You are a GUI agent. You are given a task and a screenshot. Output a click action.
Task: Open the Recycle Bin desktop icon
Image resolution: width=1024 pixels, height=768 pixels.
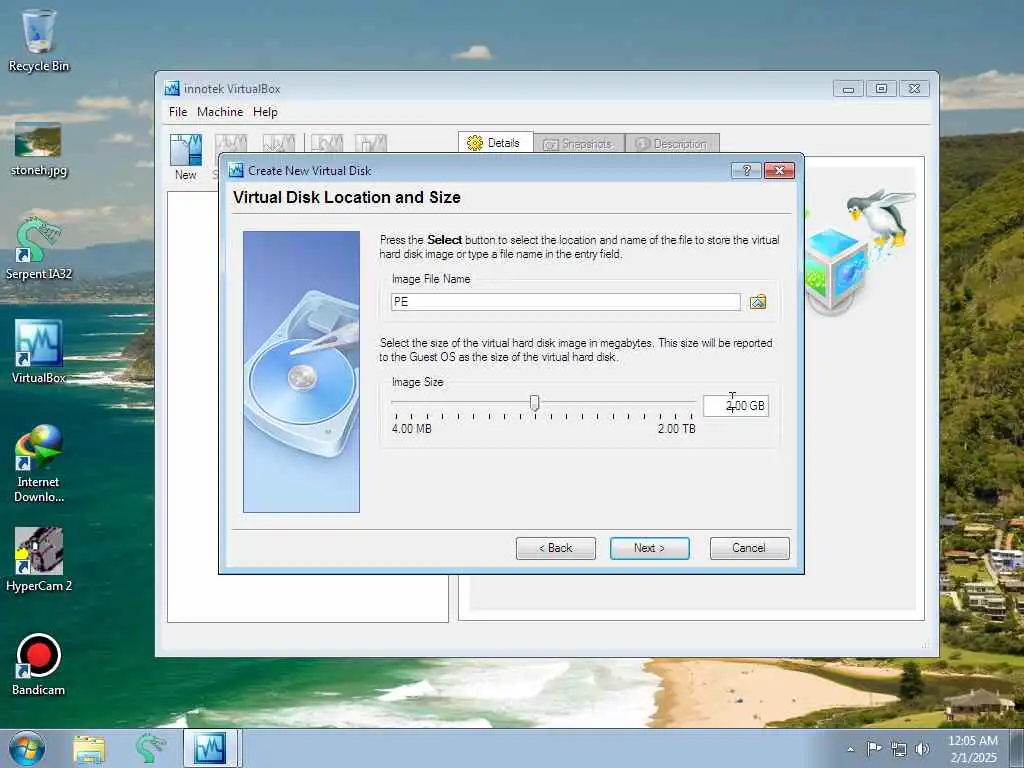[39, 40]
